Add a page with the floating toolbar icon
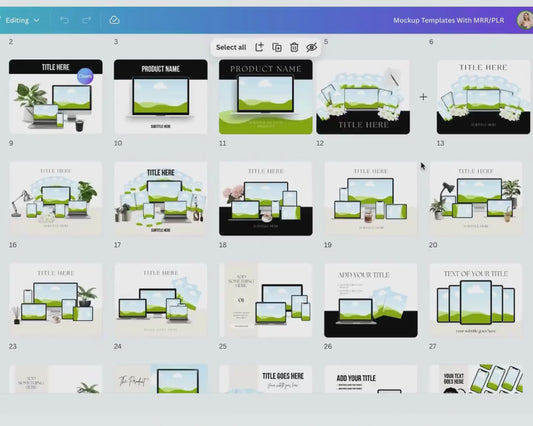The height and width of the screenshot is (426, 533). point(259,47)
